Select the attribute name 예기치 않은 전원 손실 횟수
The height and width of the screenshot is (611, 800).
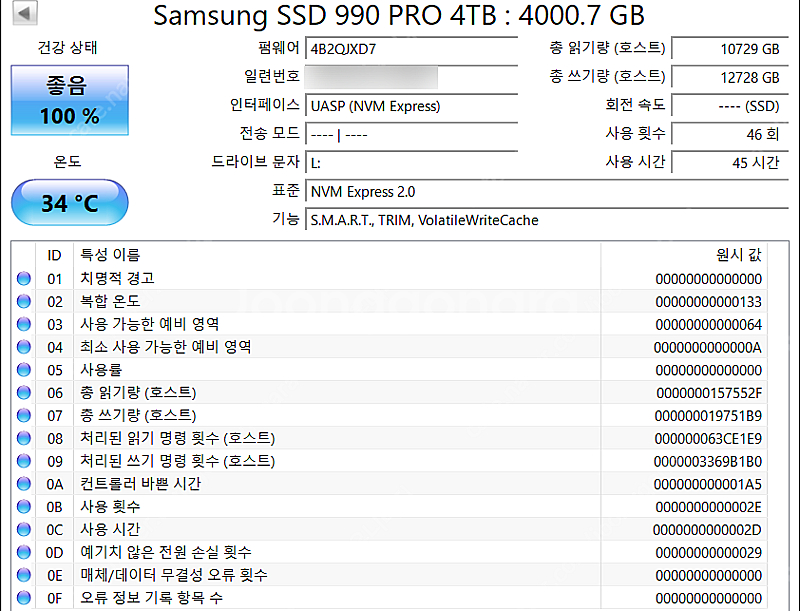coord(165,552)
